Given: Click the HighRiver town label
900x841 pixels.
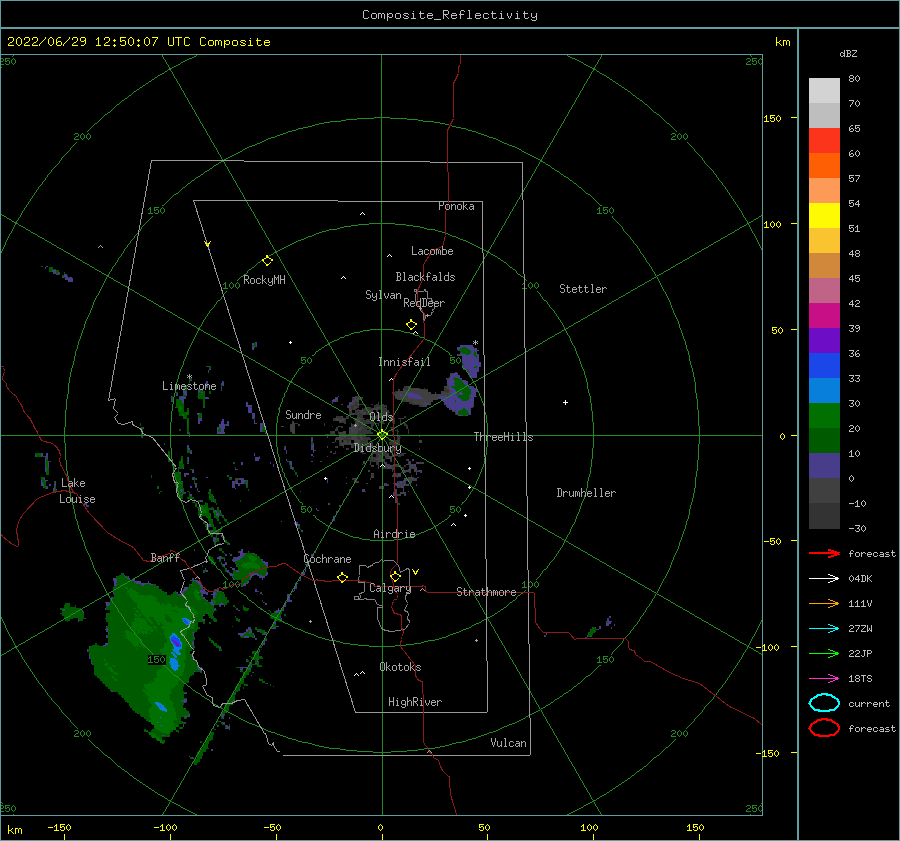Looking at the screenshot, I should pos(415,702).
